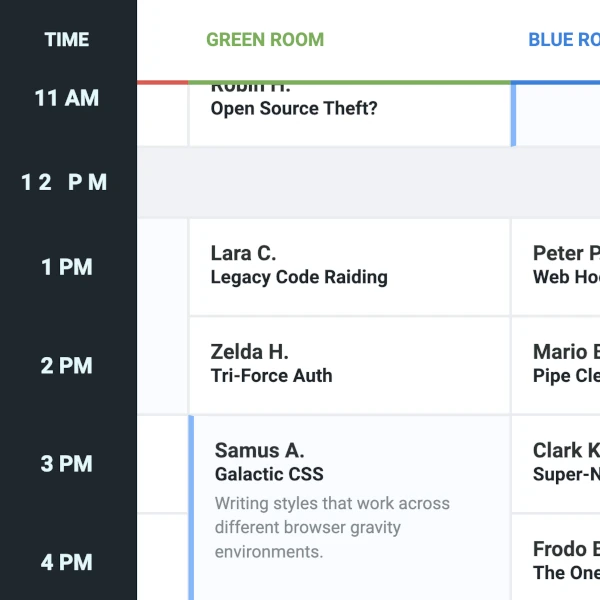Viewport: 600px width, 600px height.
Task: Click the TIME column header
Action: [x=67, y=40]
